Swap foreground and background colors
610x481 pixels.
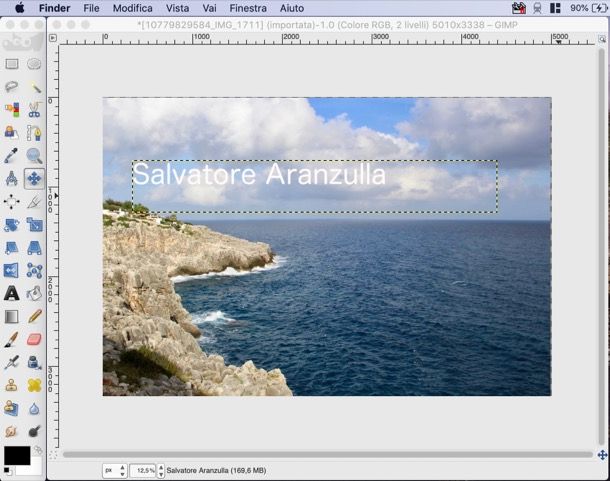tap(38, 450)
